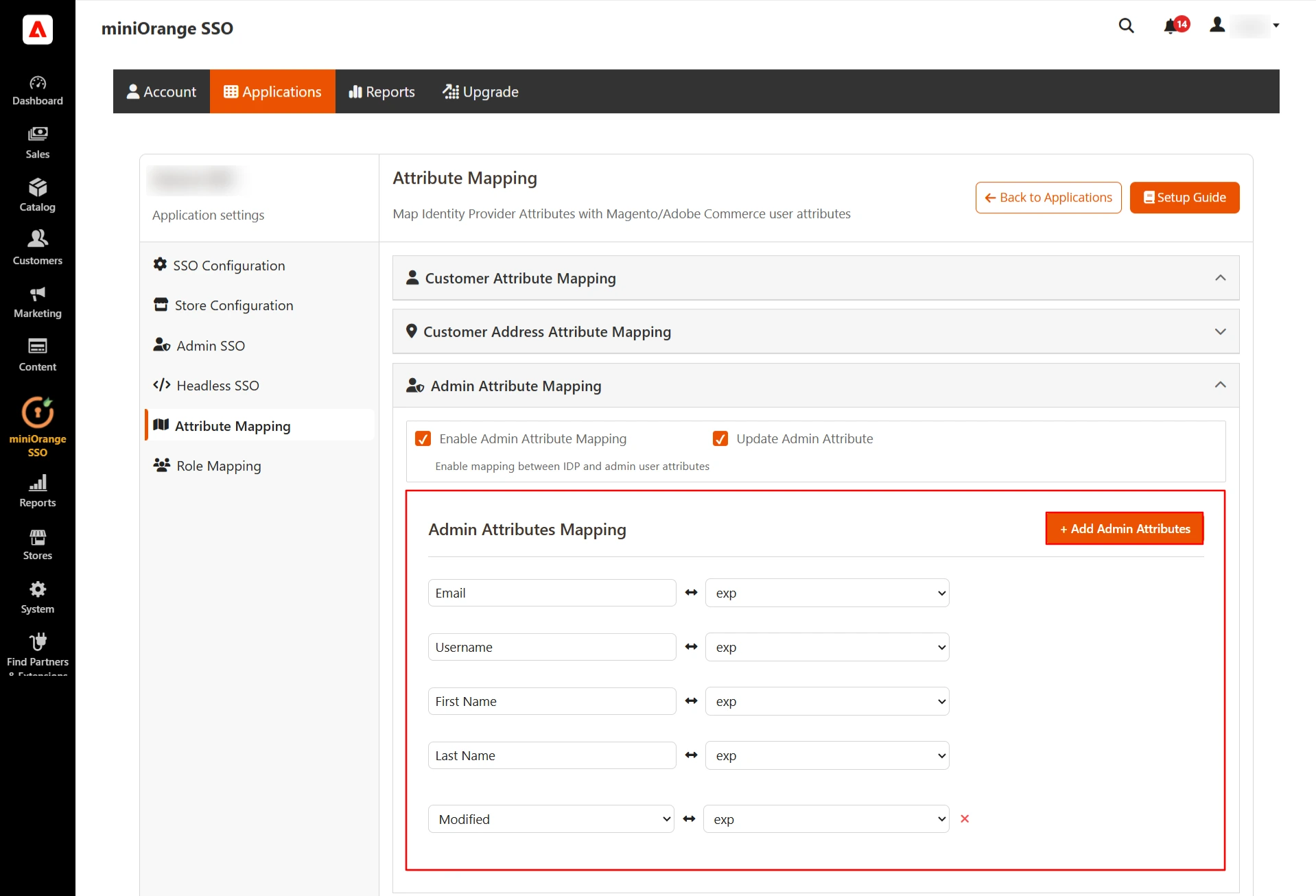Click the First Name attribute input field

(552, 701)
